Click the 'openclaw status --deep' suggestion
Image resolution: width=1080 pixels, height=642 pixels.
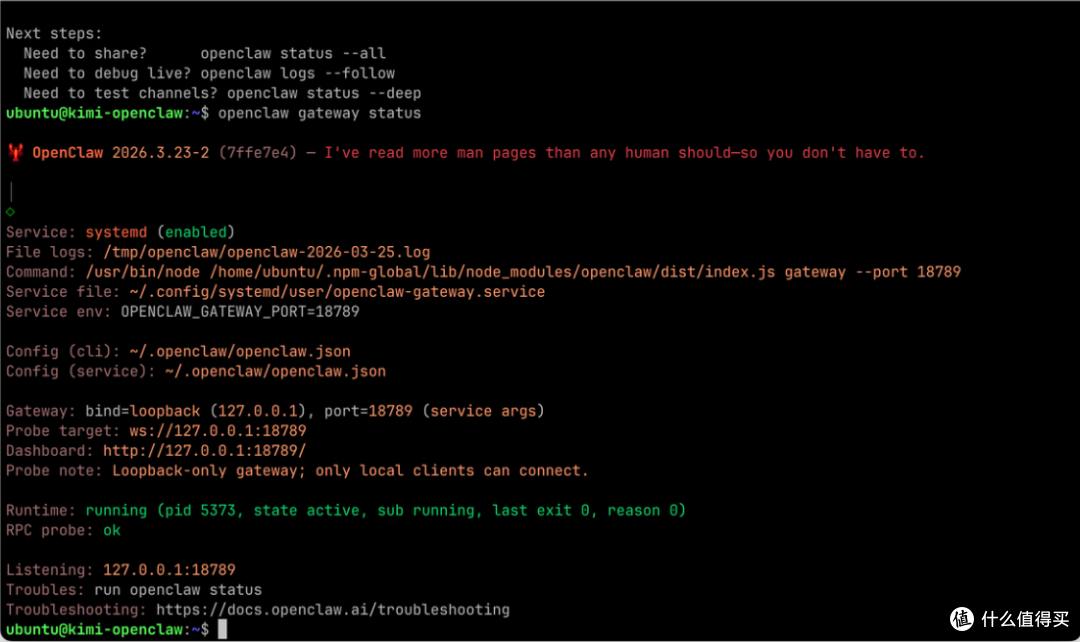(324, 93)
